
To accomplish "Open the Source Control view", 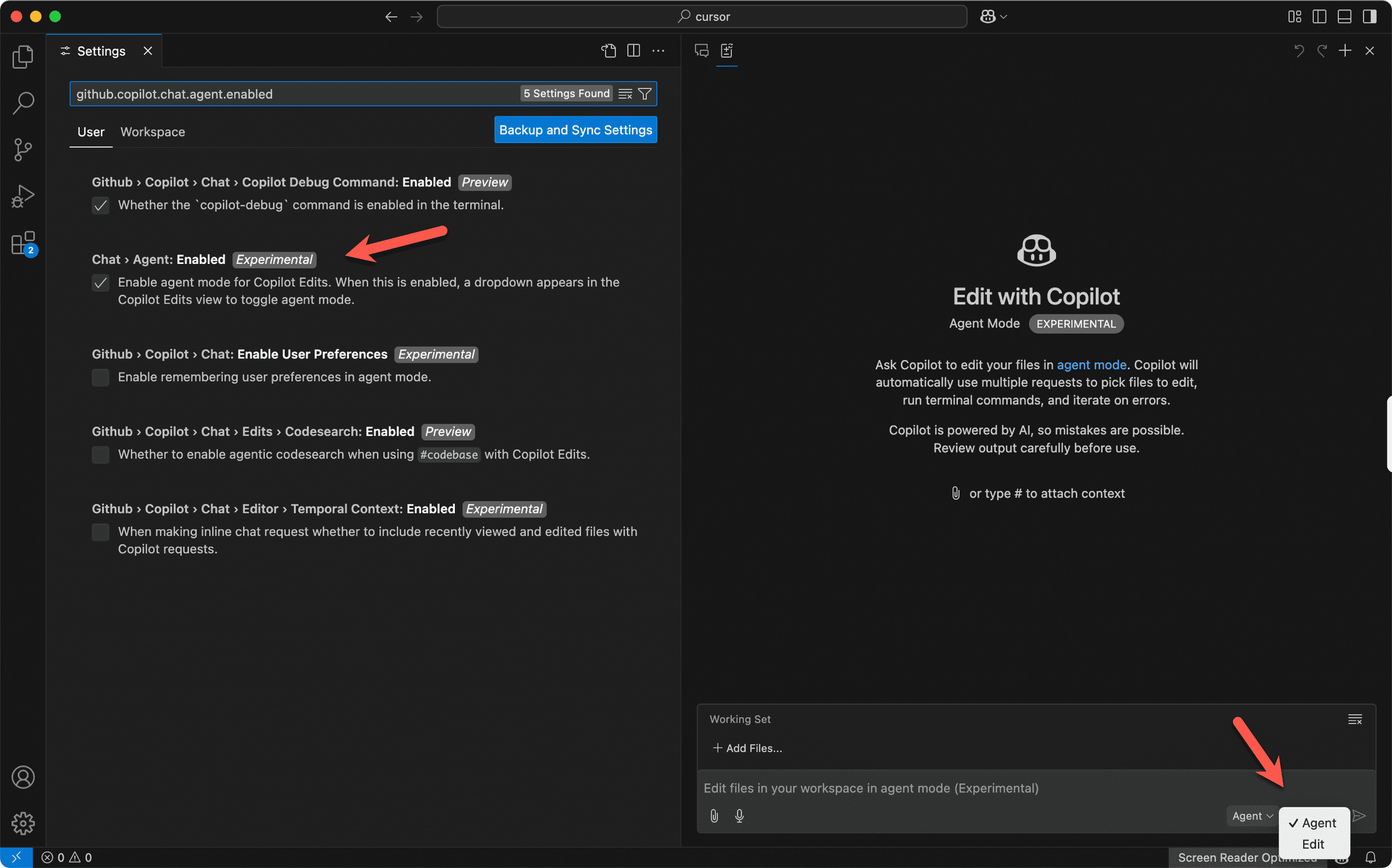I will 23,149.
